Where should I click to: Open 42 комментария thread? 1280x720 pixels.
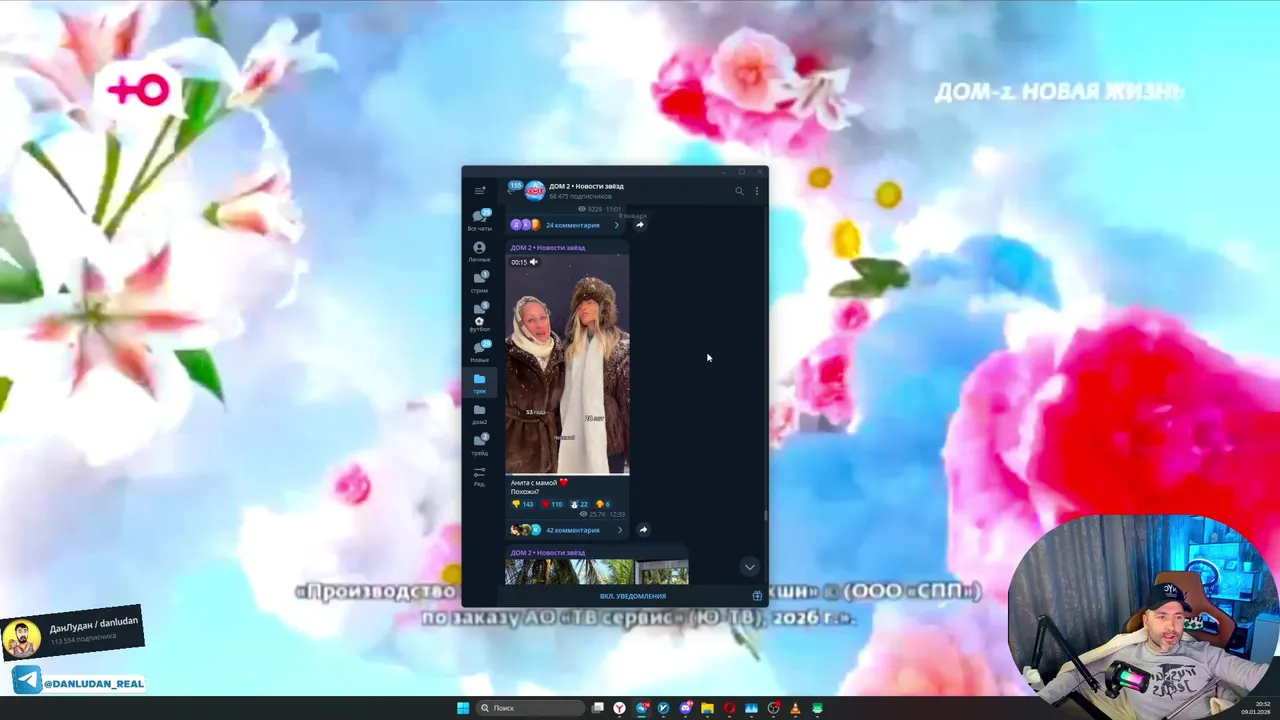pyautogui.click(x=572, y=530)
